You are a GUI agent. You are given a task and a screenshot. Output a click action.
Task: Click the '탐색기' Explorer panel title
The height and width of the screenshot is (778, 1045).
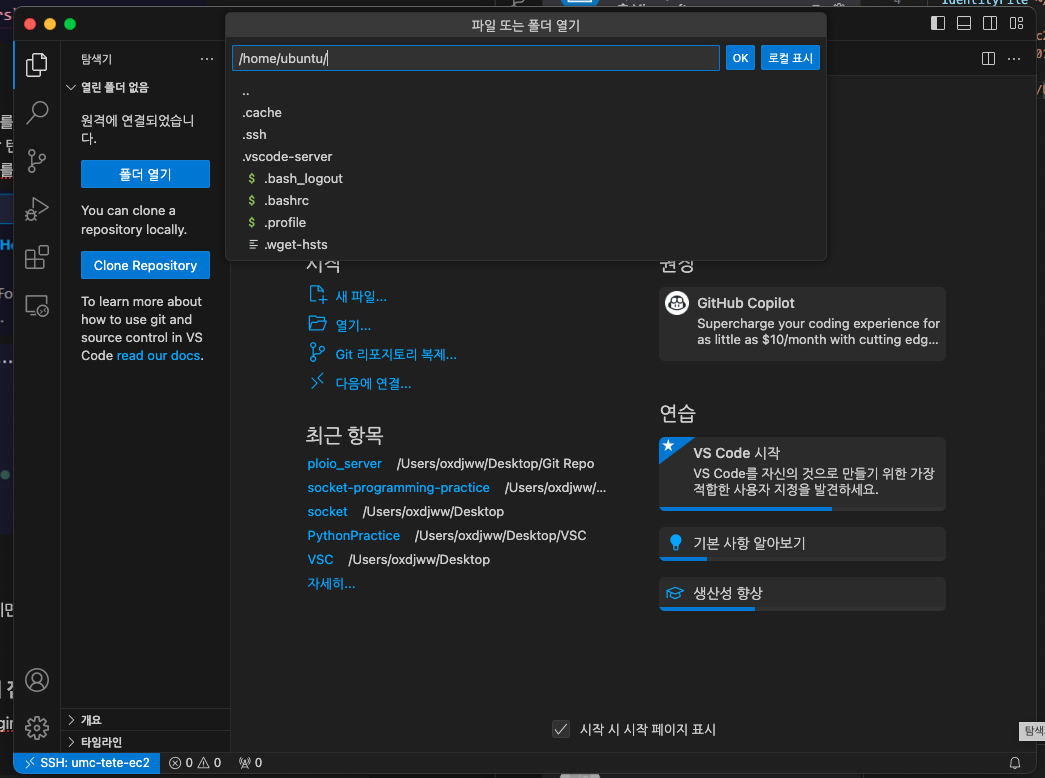coord(97,59)
